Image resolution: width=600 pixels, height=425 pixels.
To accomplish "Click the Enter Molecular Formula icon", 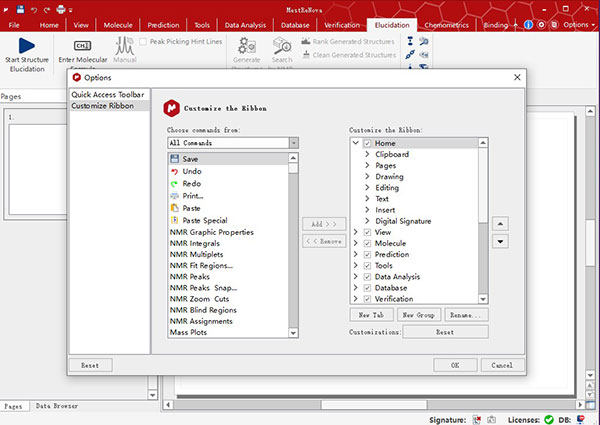I will tap(82, 46).
